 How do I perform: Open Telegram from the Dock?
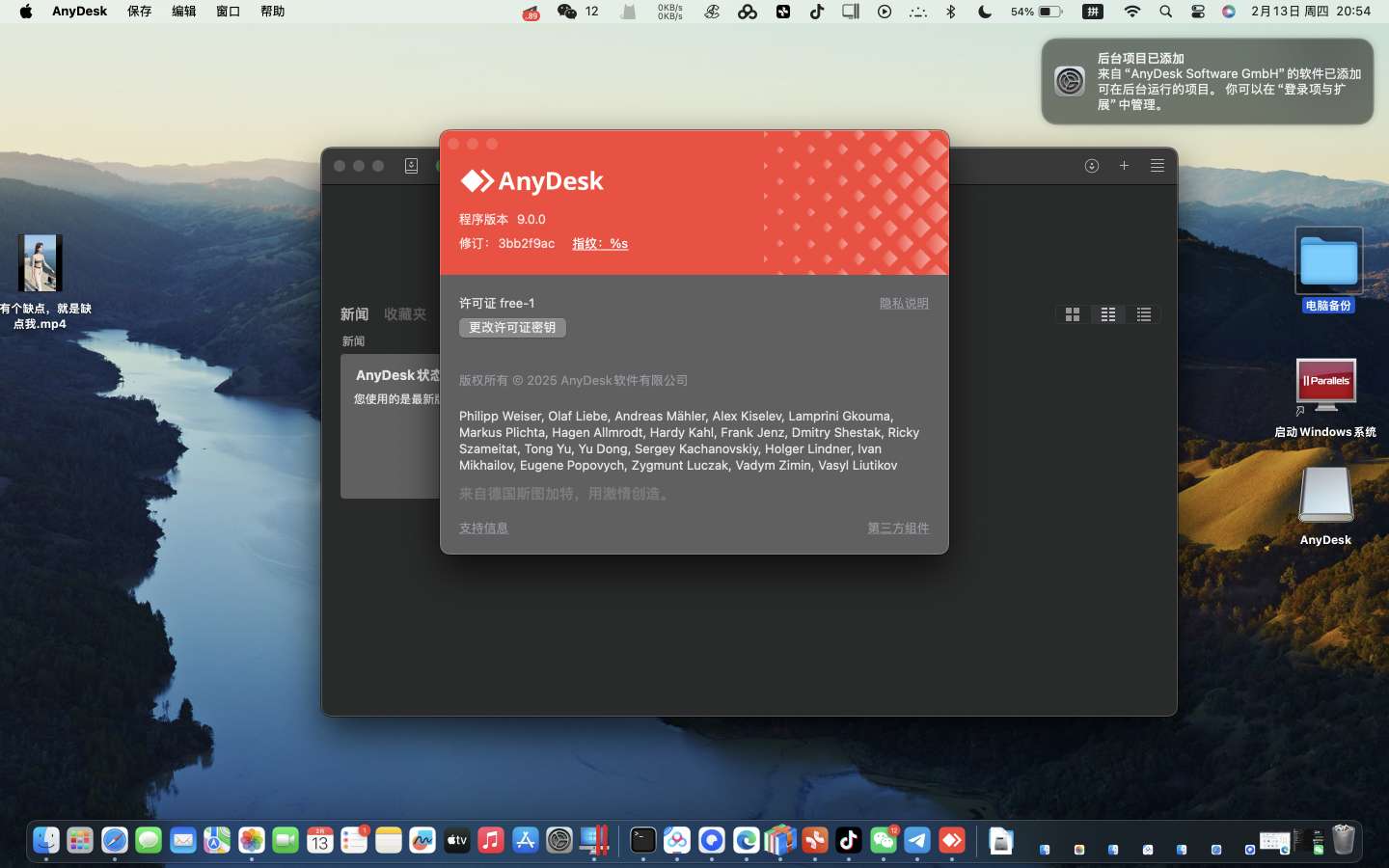pyautogui.click(x=917, y=841)
